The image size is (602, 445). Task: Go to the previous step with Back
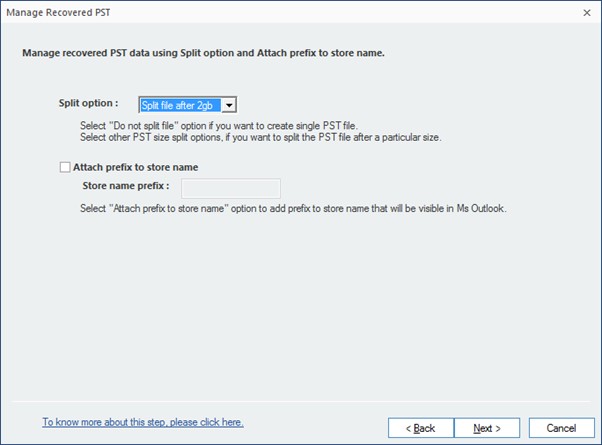click(x=418, y=428)
